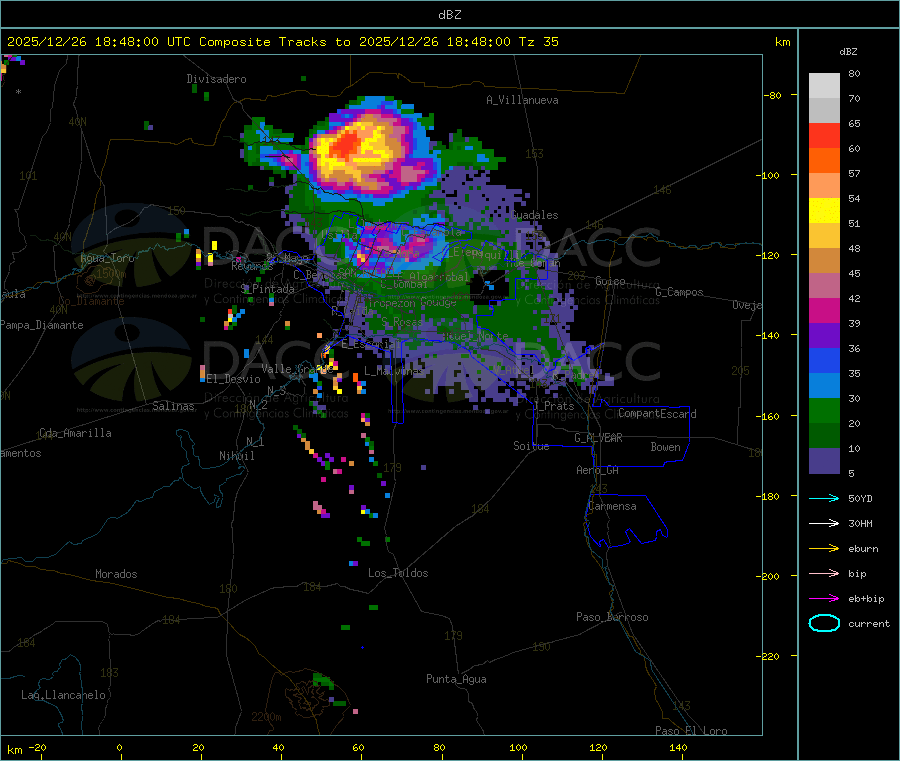Select the magenta swatch between 42 and 39
Viewport: 900px width, 761px height.
(824, 310)
